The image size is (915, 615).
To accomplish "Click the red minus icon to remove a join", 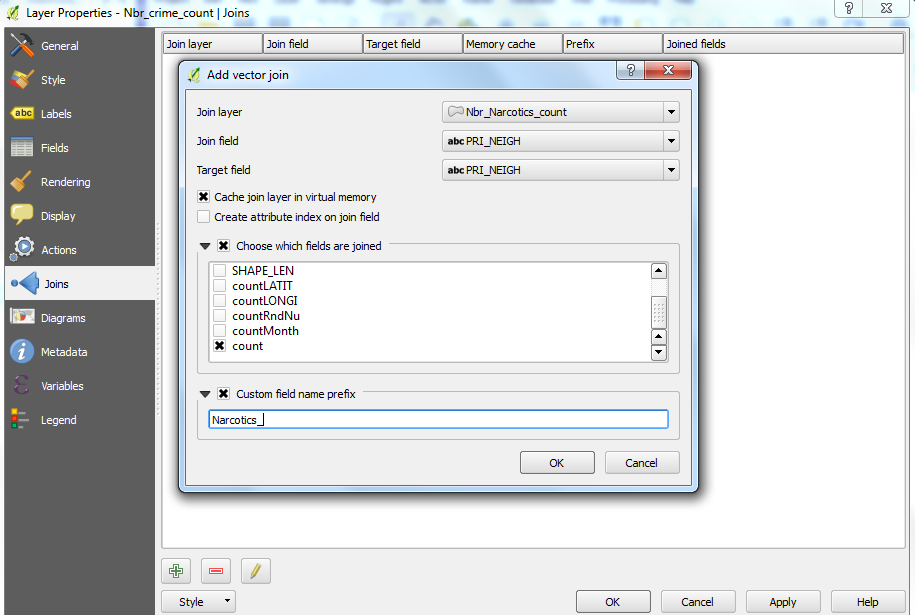I will [x=215, y=570].
